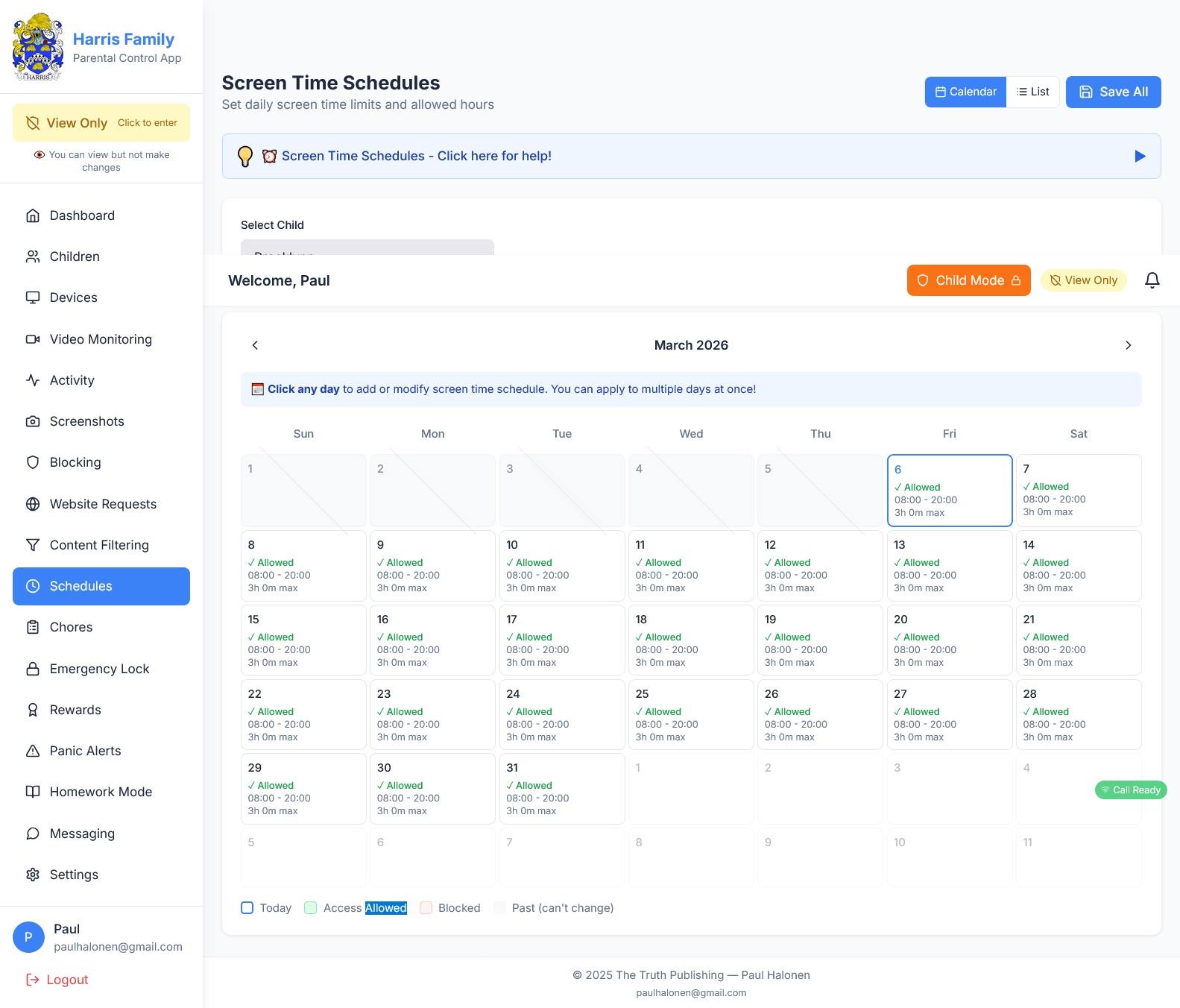This screenshot has height=1008, width=1180.
Task: Go to next month arrow
Action: tap(1128, 345)
